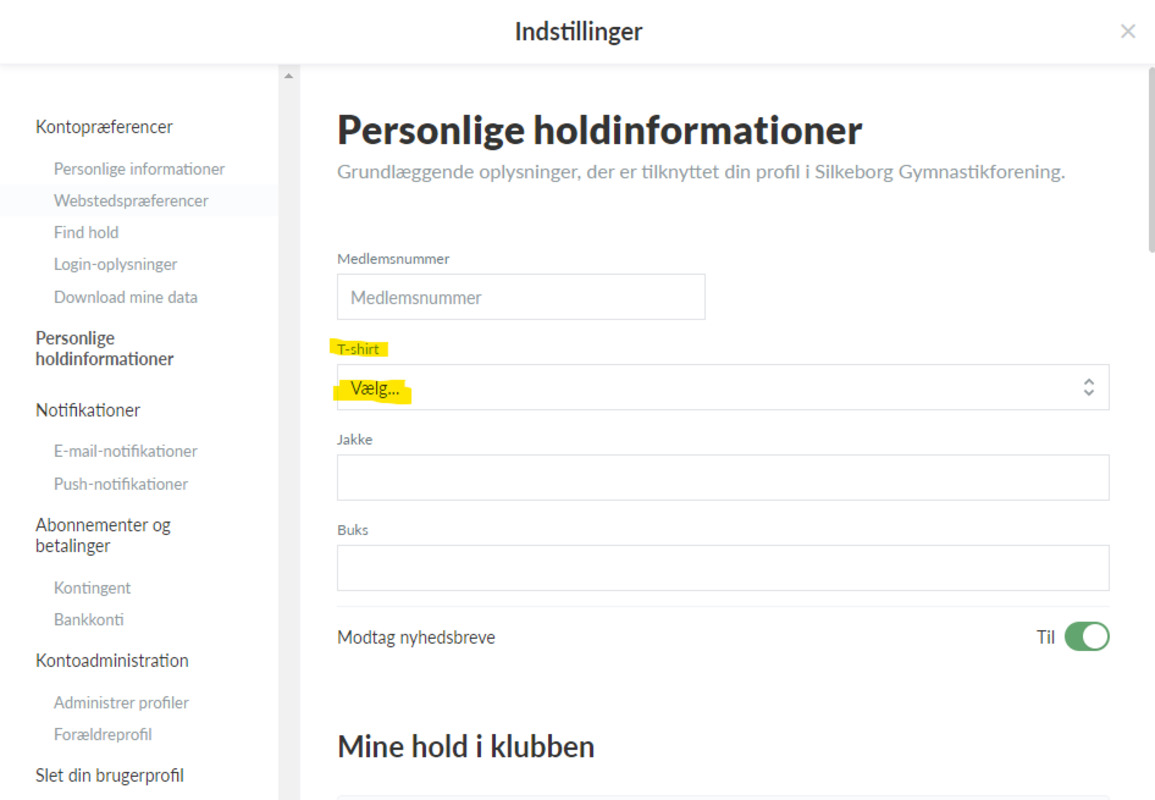The width and height of the screenshot is (1155, 800).
Task: Open Forældreprofil settings
Action: tap(103, 734)
